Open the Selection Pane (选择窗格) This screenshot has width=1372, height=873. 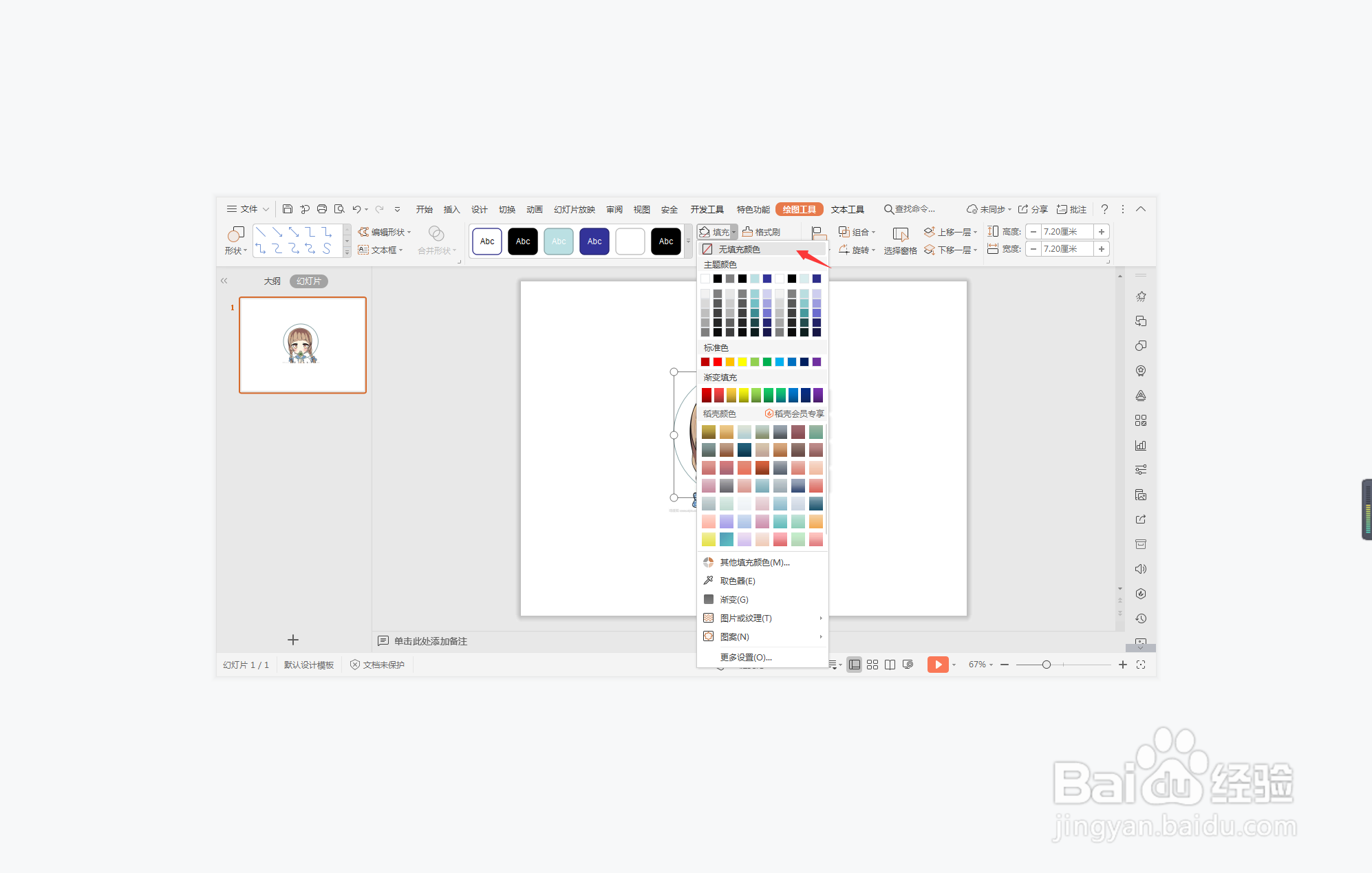[901, 241]
